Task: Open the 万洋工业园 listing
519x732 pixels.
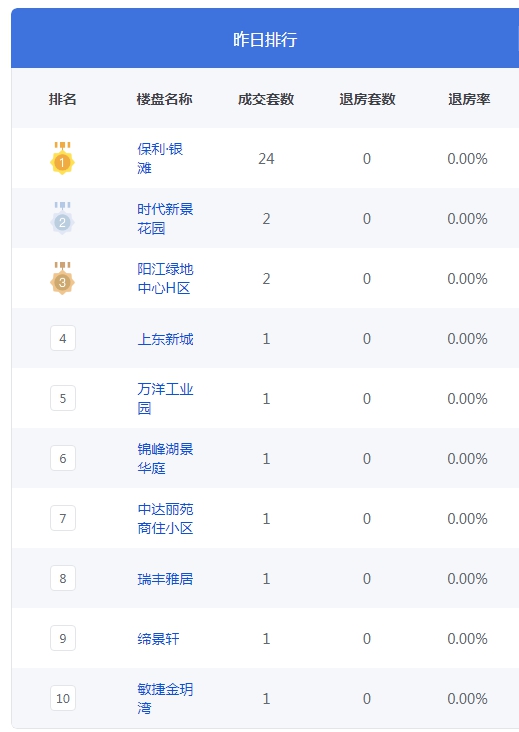Action: point(165,398)
